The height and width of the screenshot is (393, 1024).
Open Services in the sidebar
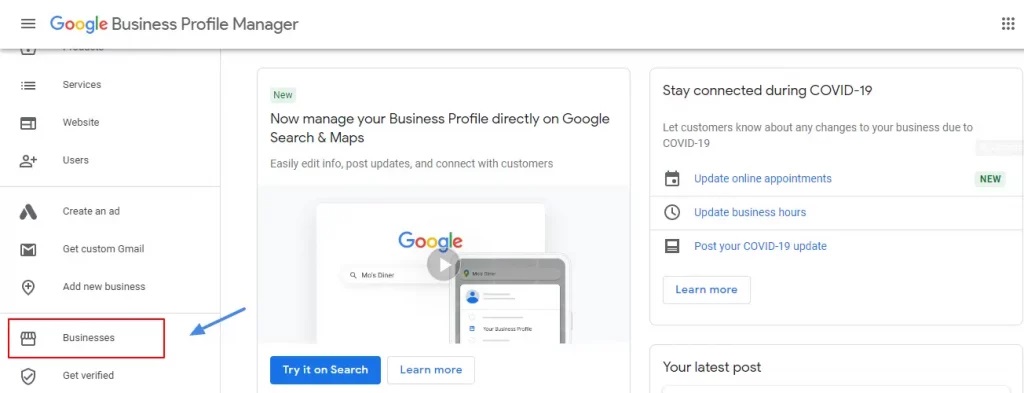click(x=82, y=85)
